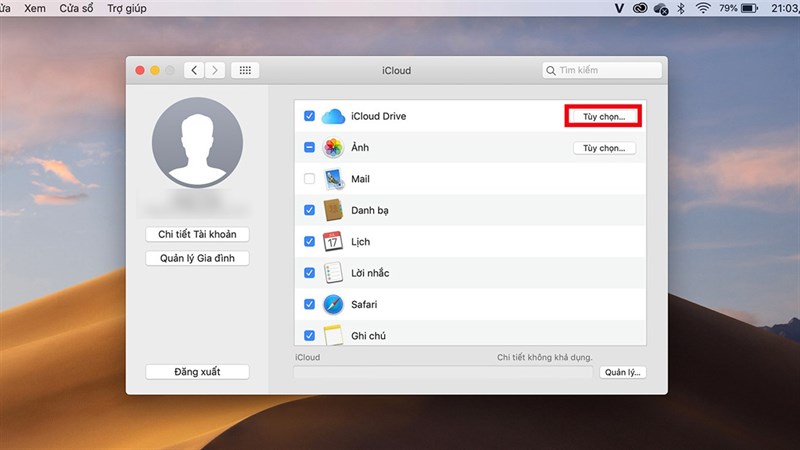Click the Mail stamp icon
This screenshot has width=800, height=450.
(334, 179)
